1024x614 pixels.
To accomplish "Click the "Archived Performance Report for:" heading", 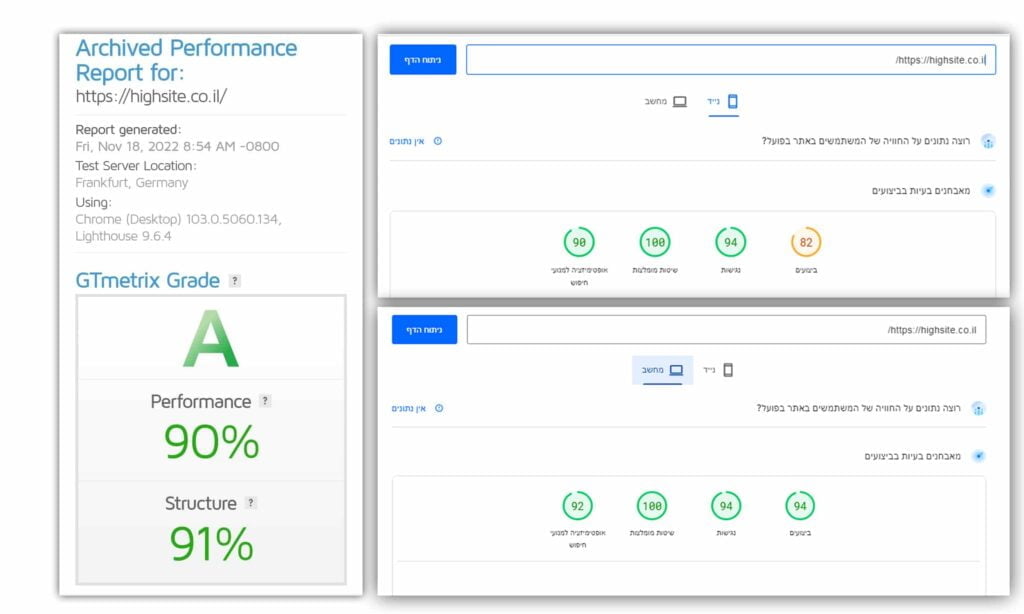I will click(186, 60).
